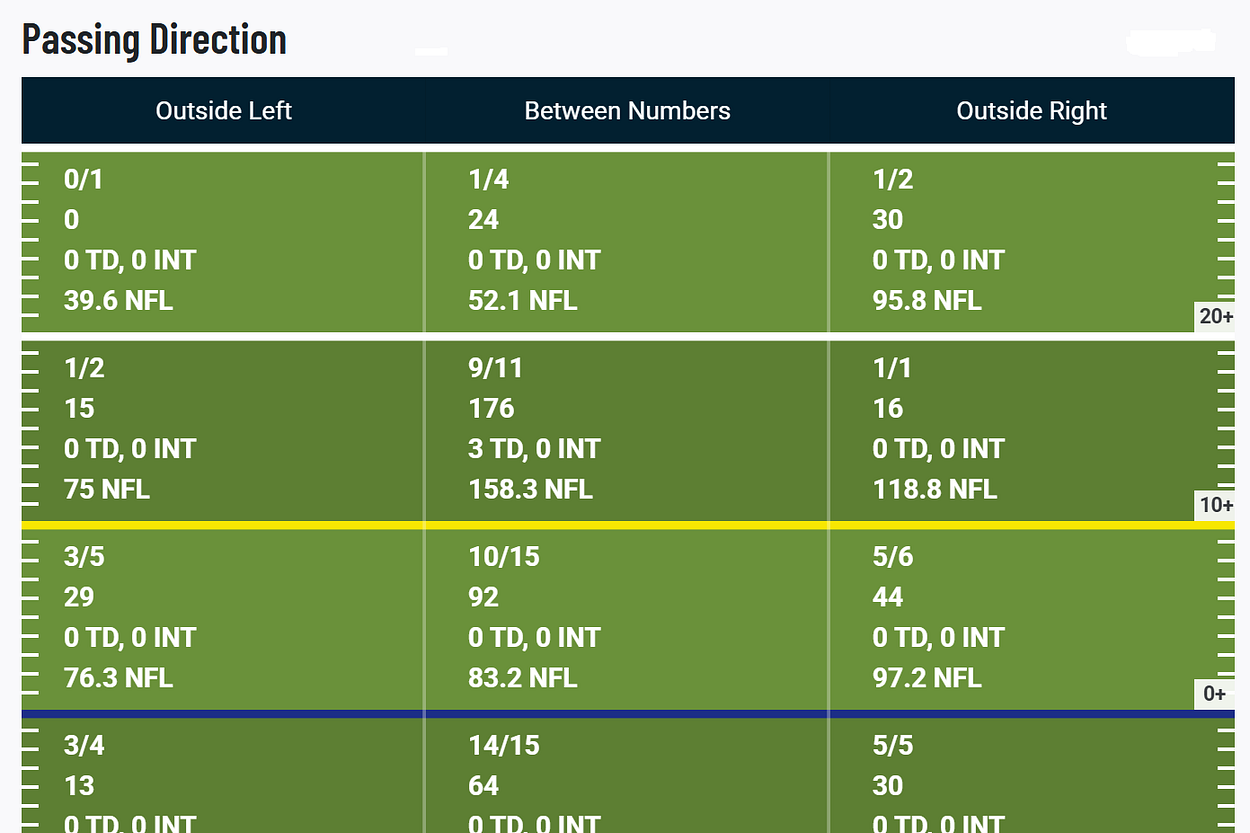This screenshot has width=1250, height=833.
Task: Click the Outside Right column header
Action: coord(1031,111)
